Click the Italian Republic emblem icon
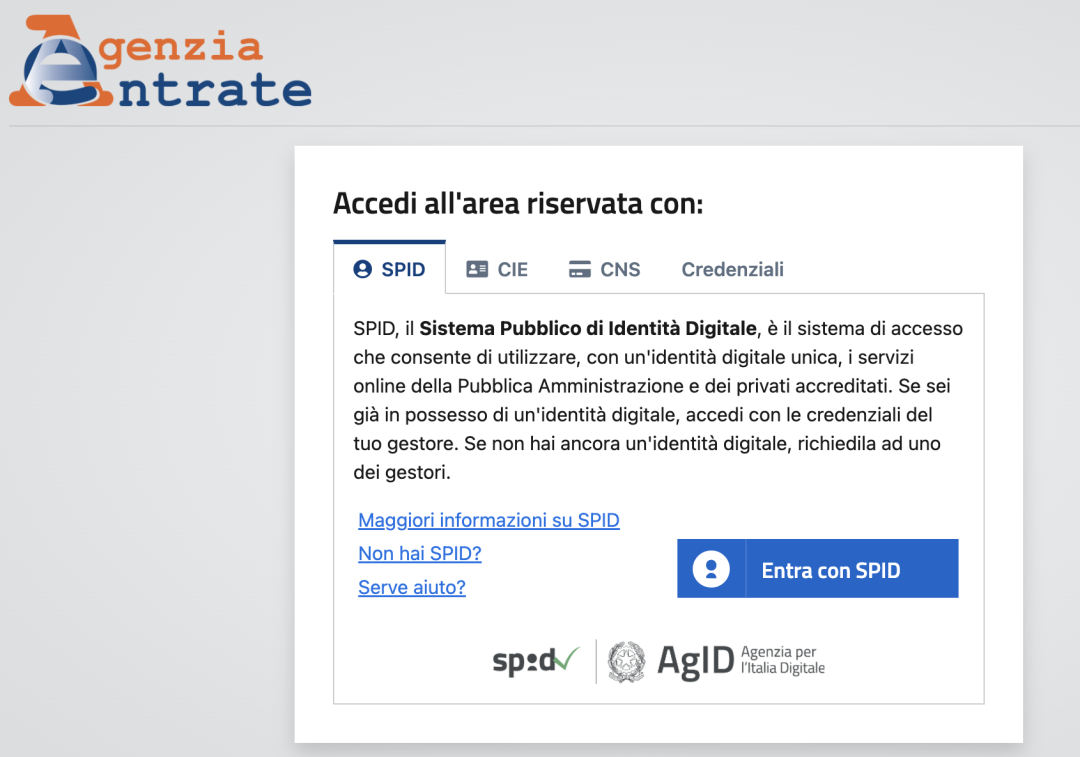Screen dimensions: 1080x757 [626, 661]
